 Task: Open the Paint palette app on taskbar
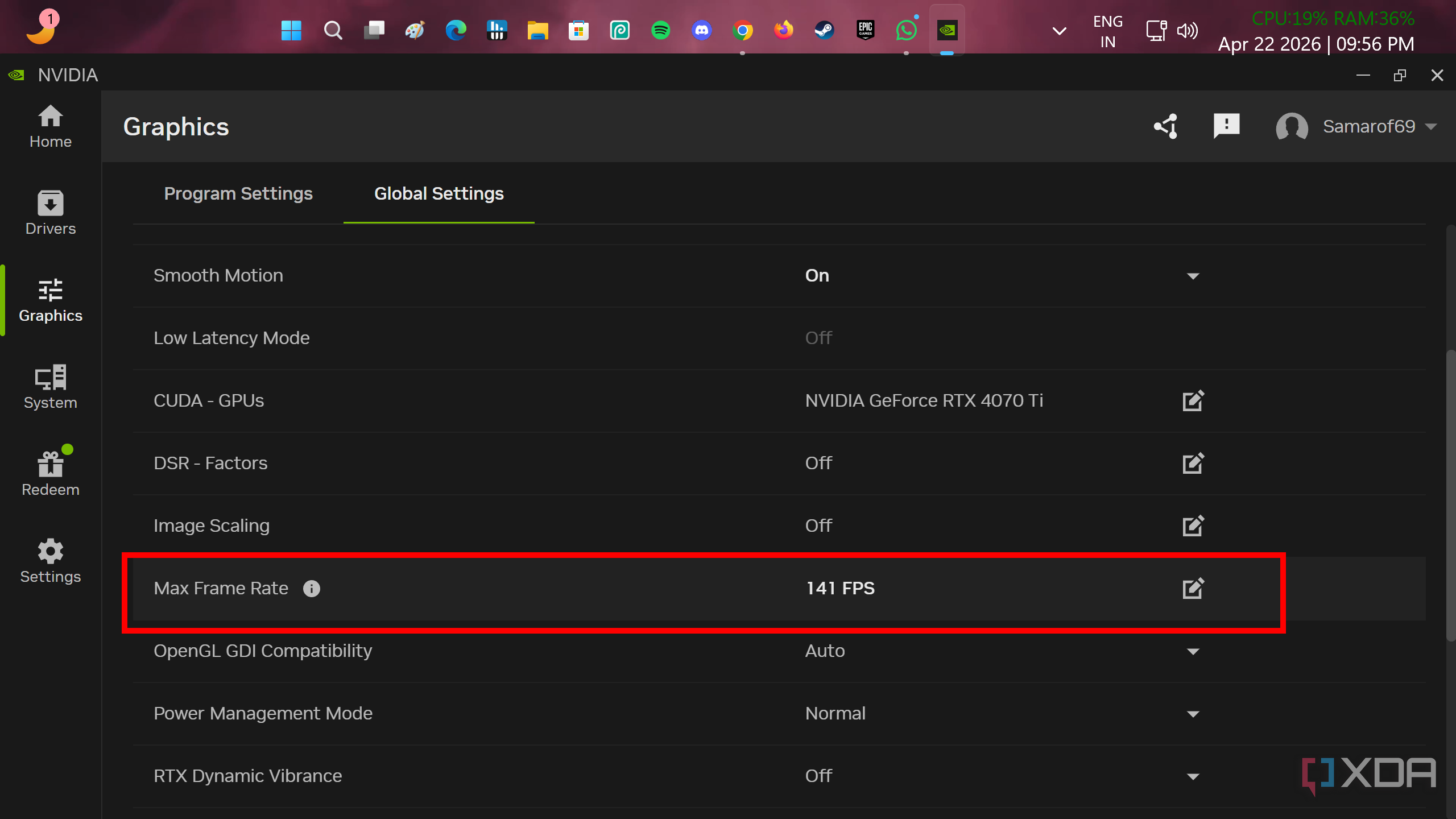click(x=415, y=30)
